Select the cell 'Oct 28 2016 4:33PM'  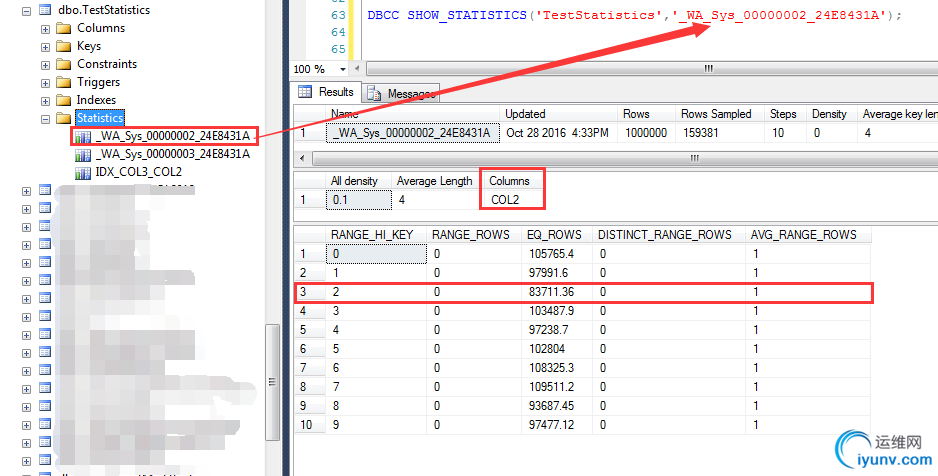pos(559,133)
